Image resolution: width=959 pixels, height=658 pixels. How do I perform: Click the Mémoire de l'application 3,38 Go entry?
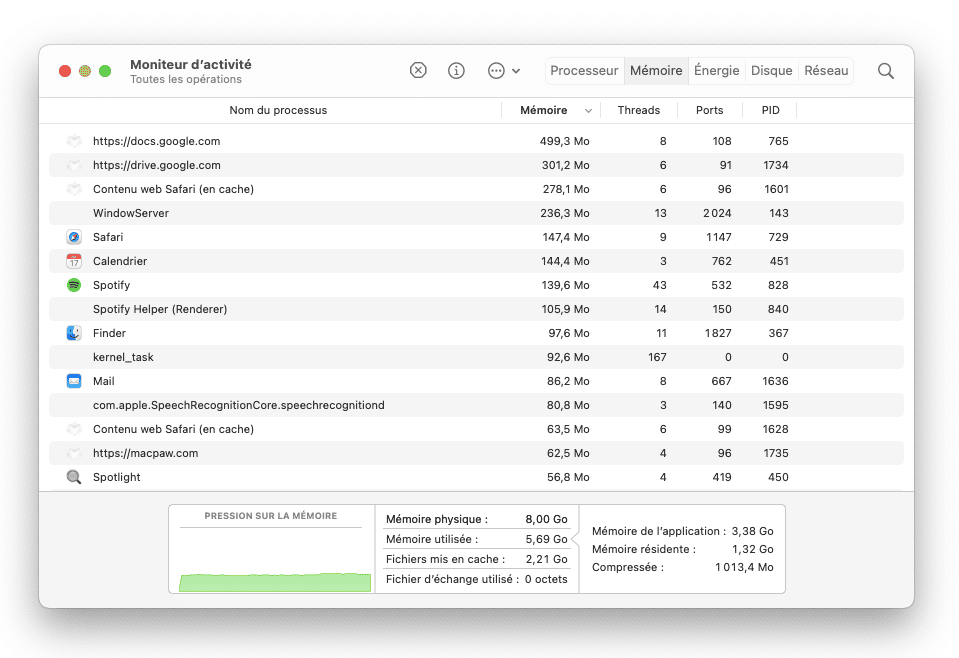[x=683, y=531]
